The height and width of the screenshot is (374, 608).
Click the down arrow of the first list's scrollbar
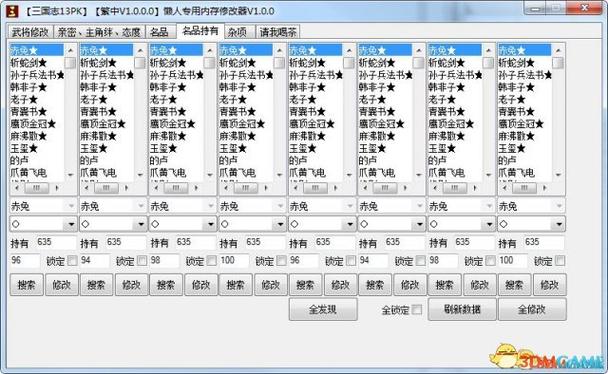(x=70, y=175)
